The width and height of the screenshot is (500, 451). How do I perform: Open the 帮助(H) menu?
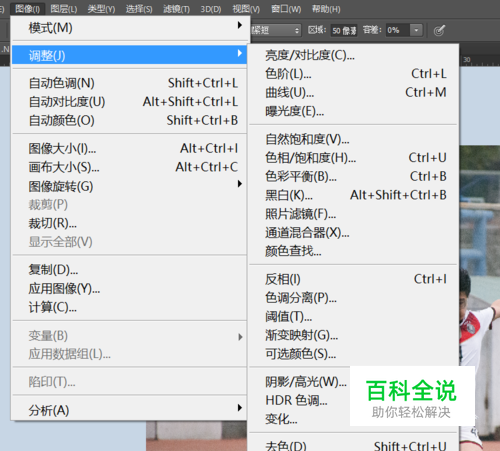(326, 9)
